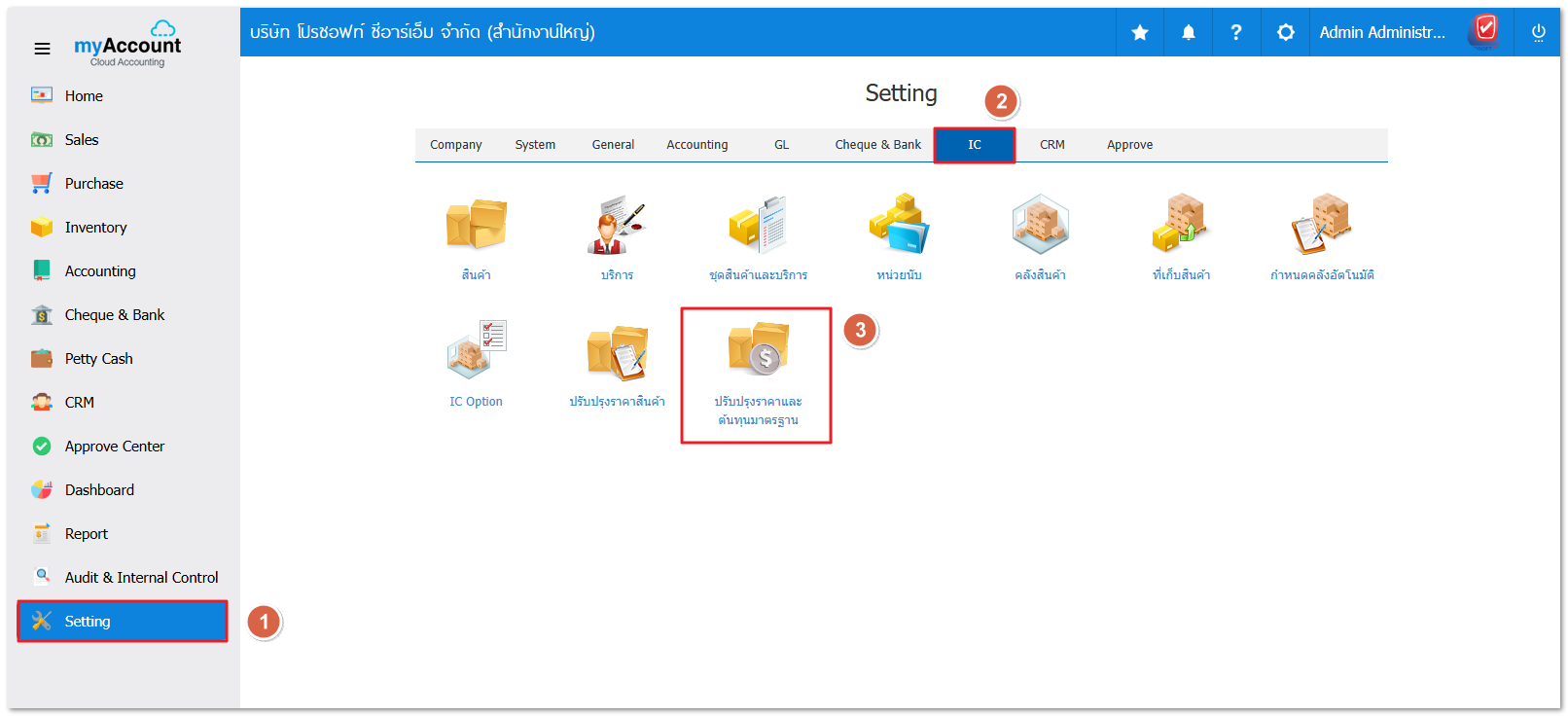Image resolution: width=1568 pixels, height=716 pixels.
Task: Open the ที่เก็บสินค้า storage location icon
Action: (x=1181, y=226)
